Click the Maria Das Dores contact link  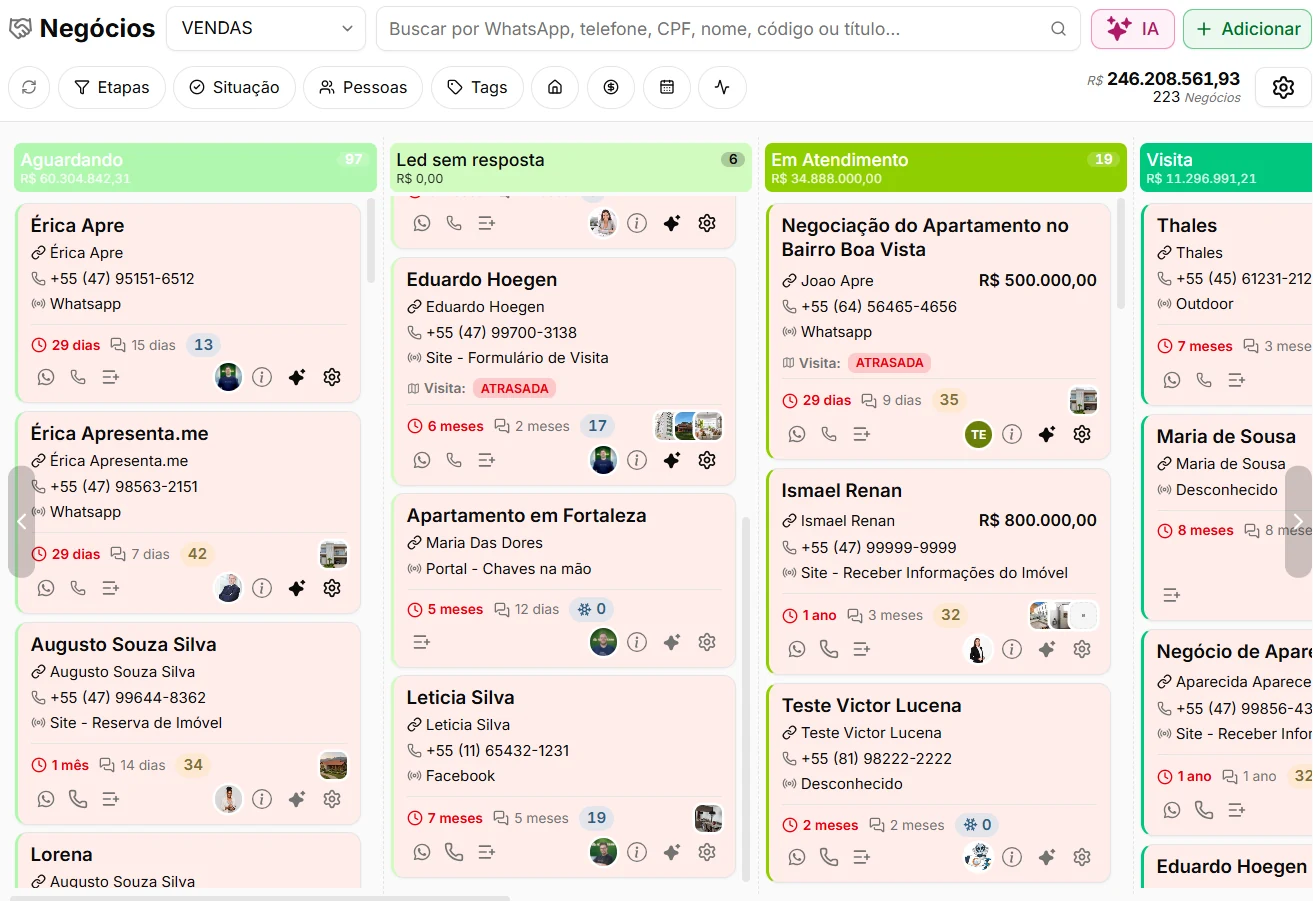[x=475, y=543]
